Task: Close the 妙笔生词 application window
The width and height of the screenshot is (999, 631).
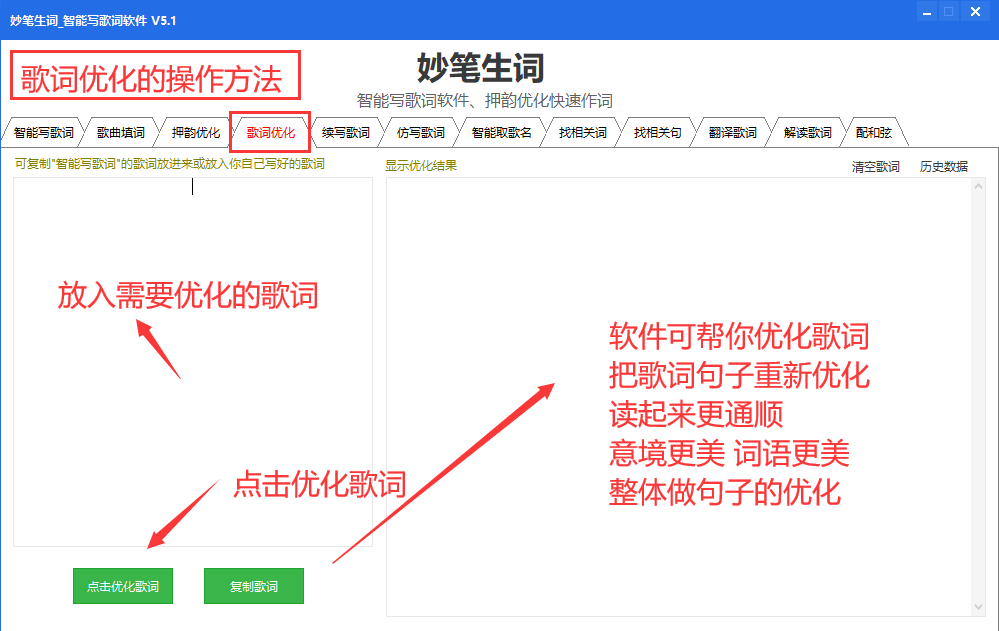Action: tap(975, 12)
